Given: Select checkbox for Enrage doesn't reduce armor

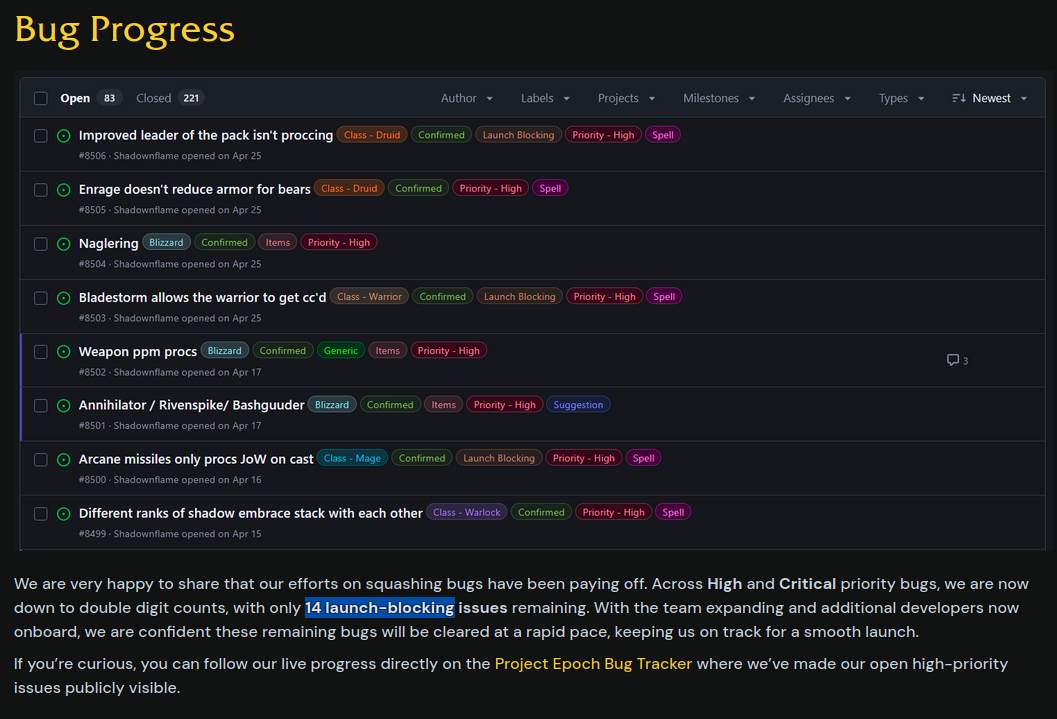Looking at the screenshot, I should (40, 190).
